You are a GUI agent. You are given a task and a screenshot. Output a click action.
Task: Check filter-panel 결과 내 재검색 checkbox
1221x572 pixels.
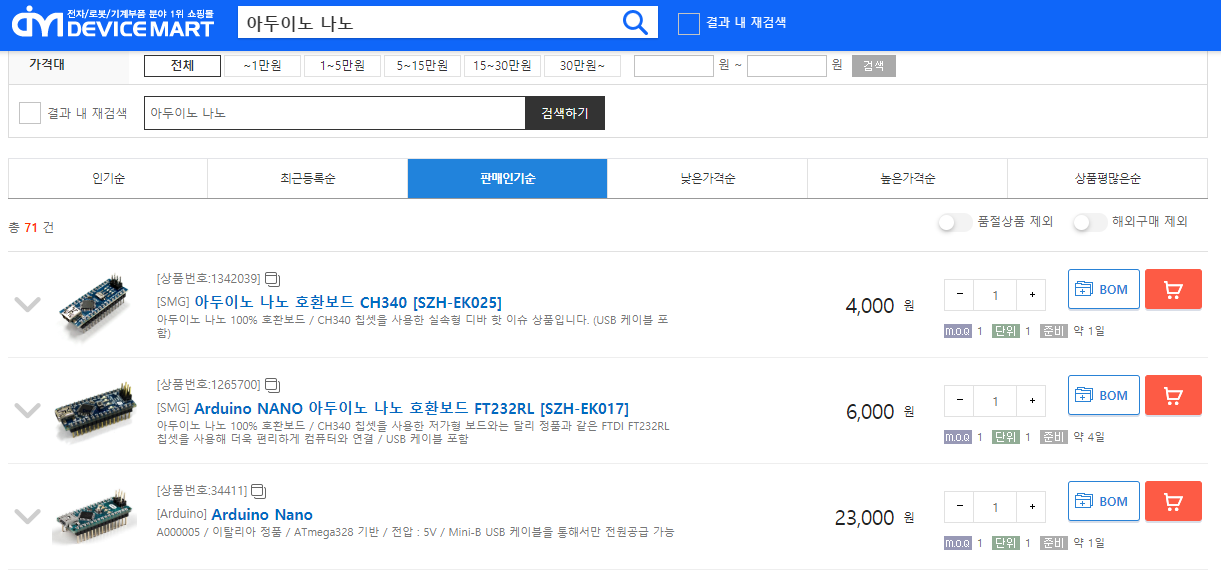[30, 113]
